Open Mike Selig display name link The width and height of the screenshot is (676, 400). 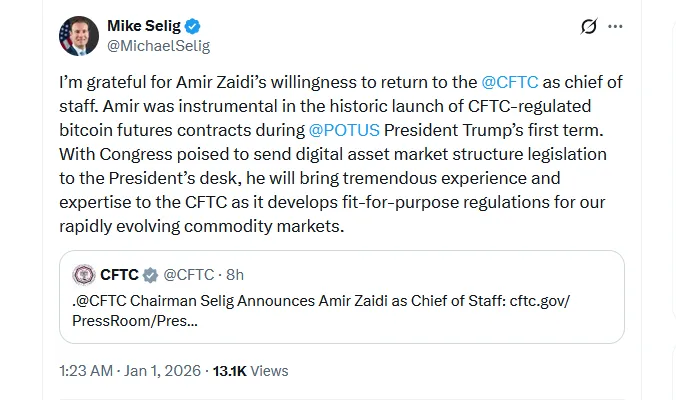(148, 26)
